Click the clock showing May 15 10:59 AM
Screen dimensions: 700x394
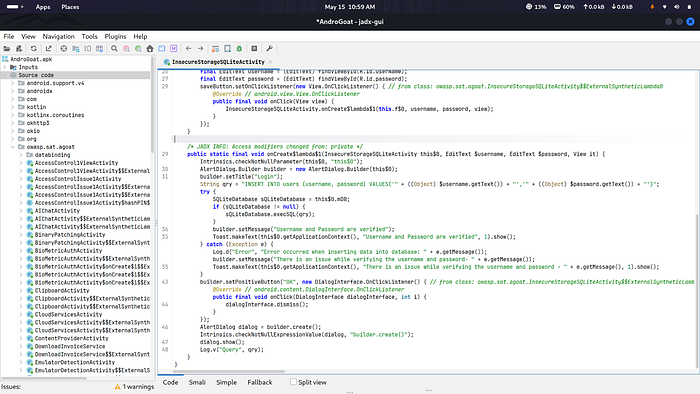tap(350, 7)
